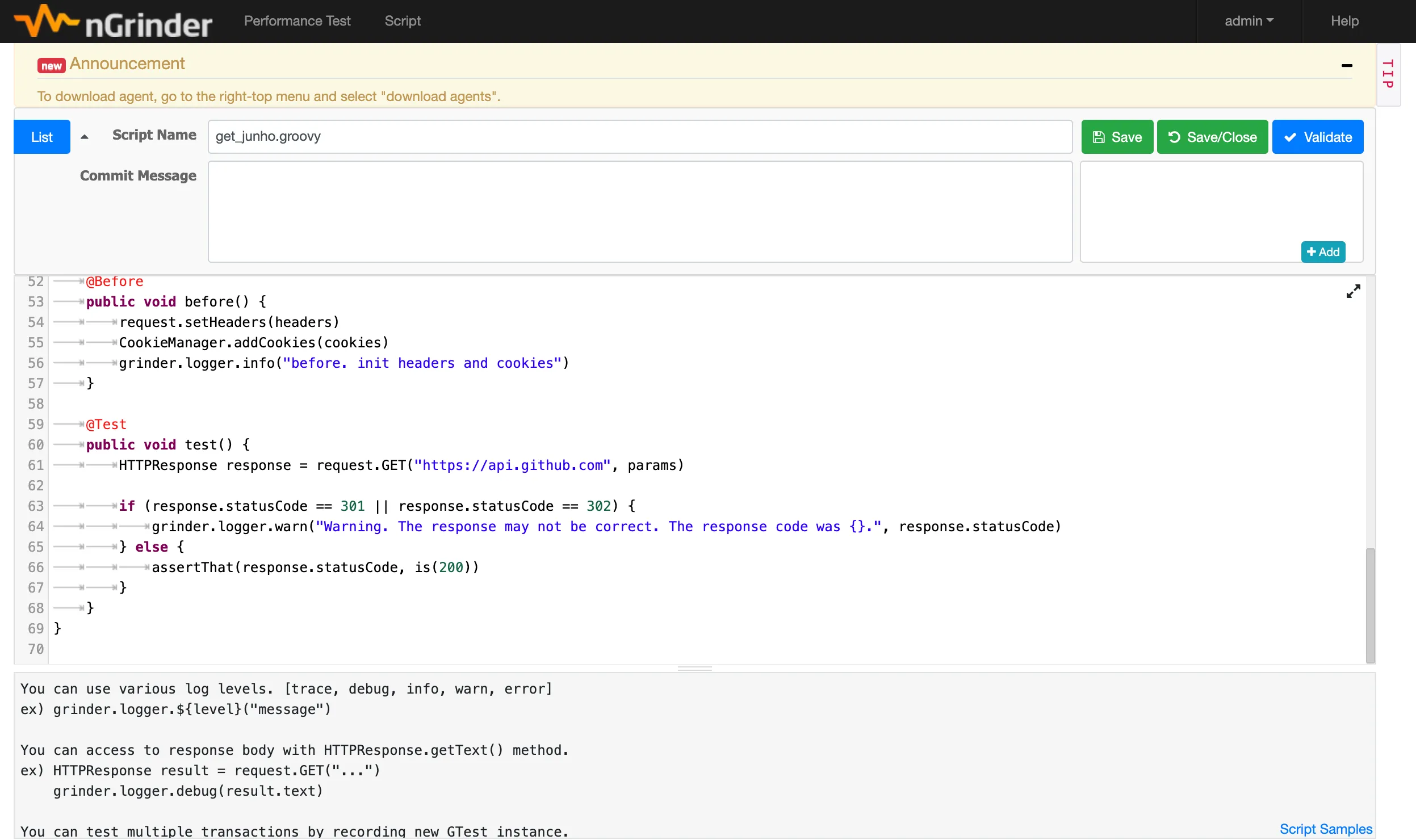Click the plus Add button

[1323, 252]
